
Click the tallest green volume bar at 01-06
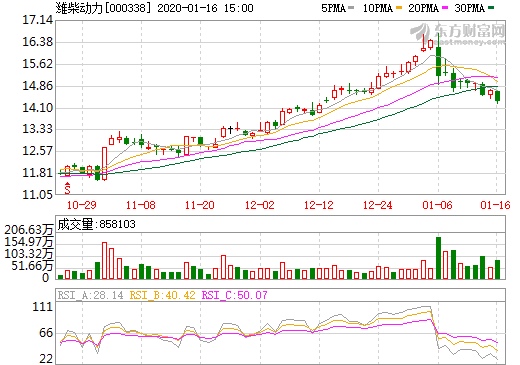438,258
